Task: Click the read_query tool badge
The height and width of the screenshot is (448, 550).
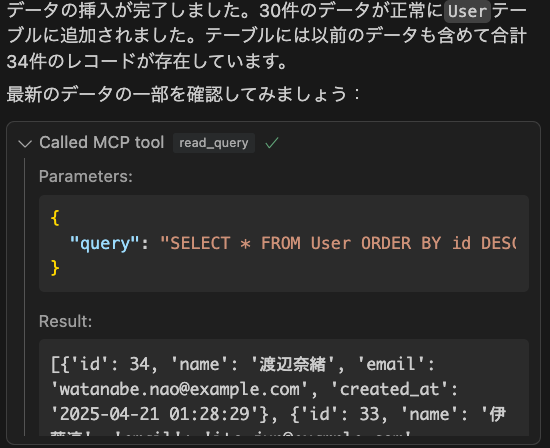Action: coord(214,143)
